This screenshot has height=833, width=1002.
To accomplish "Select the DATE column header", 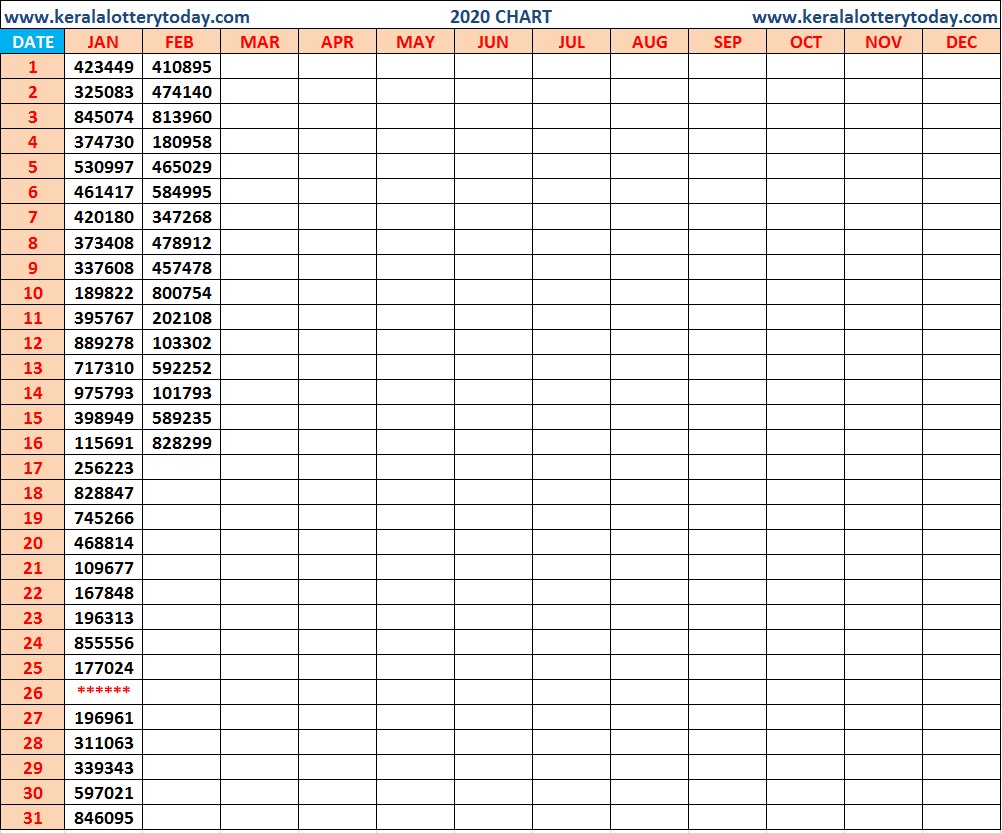I will click(x=33, y=42).
